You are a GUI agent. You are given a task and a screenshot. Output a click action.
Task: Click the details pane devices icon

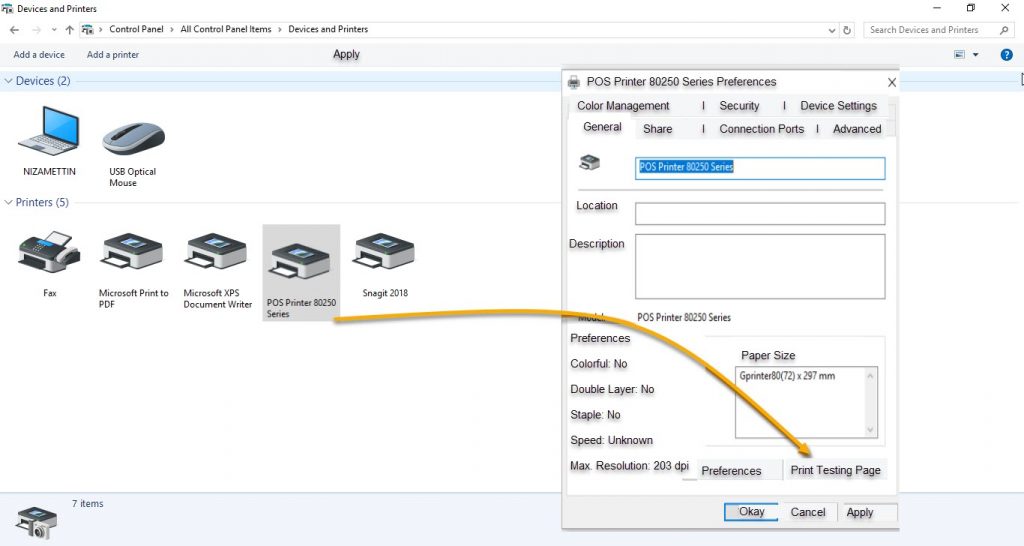(x=37, y=522)
